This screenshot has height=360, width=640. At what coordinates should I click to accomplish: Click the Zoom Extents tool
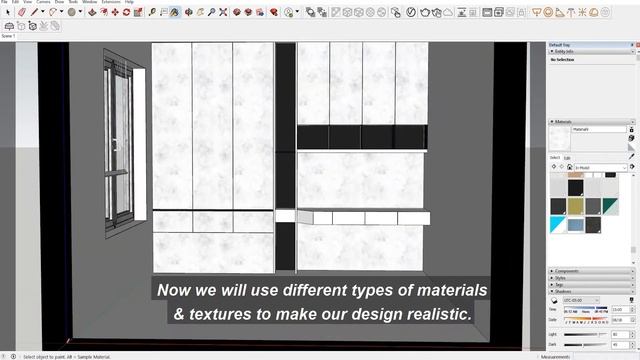tap(223, 12)
